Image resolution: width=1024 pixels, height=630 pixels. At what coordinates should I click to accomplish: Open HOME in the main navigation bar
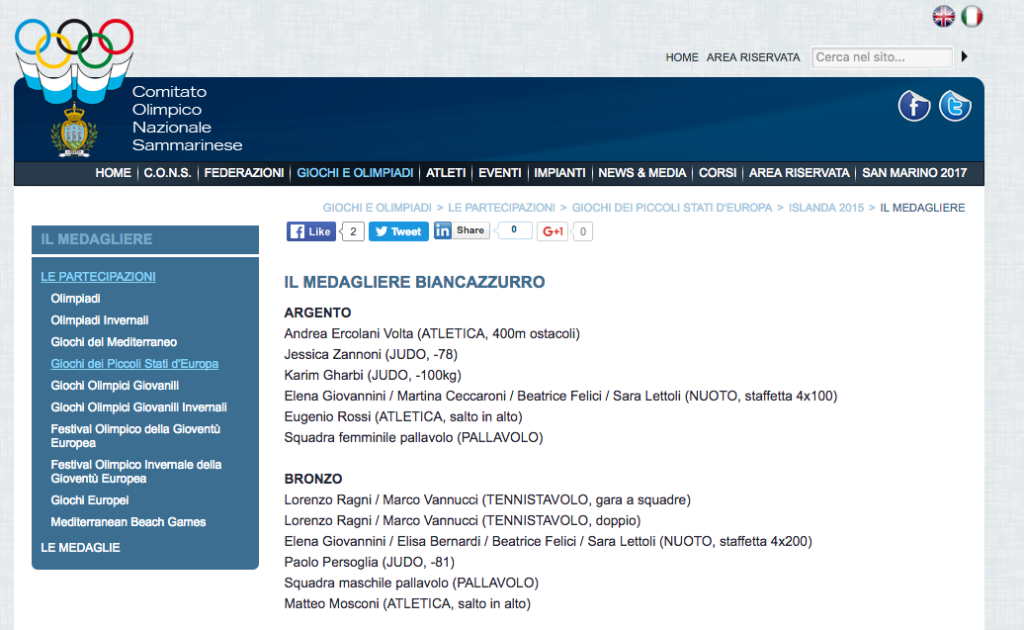(x=113, y=173)
